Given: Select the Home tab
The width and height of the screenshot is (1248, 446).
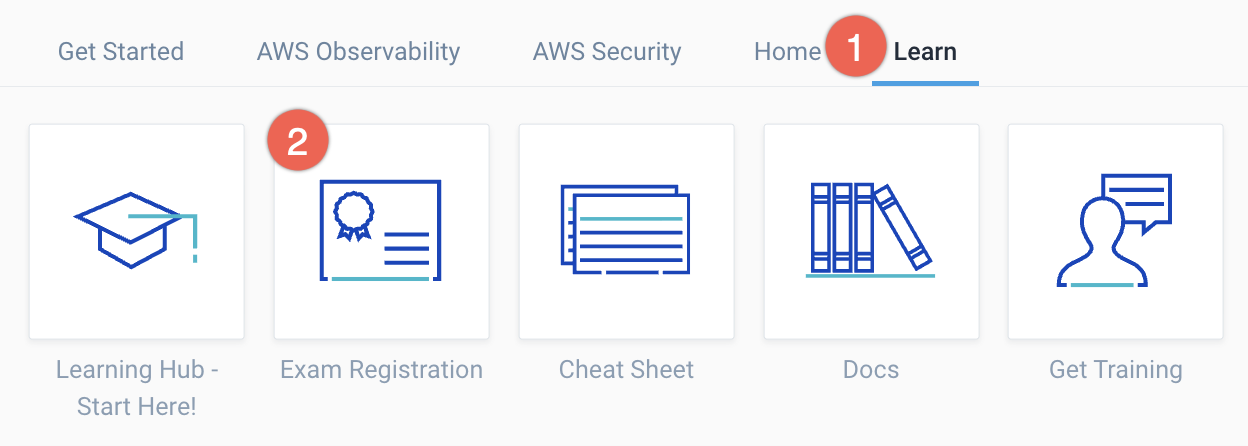Looking at the screenshot, I should click(787, 51).
